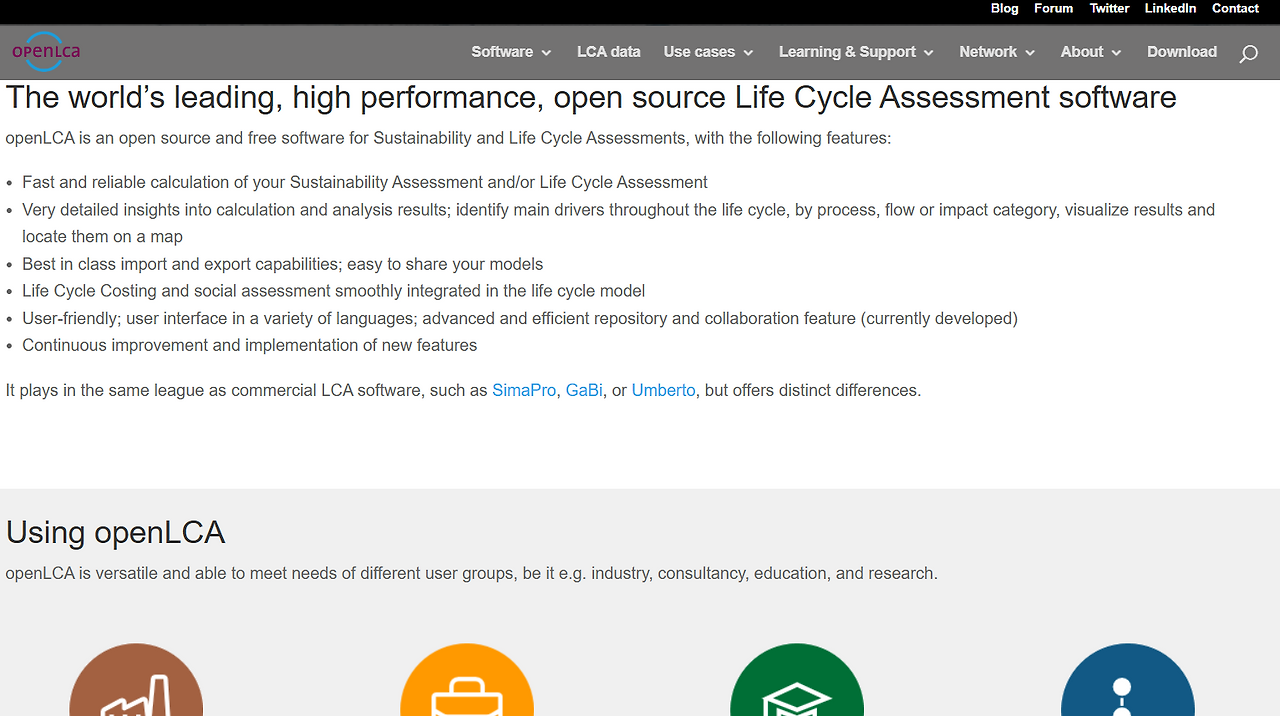Click the bullet 'Continuous improvement and implementation'

click(x=250, y=345)
